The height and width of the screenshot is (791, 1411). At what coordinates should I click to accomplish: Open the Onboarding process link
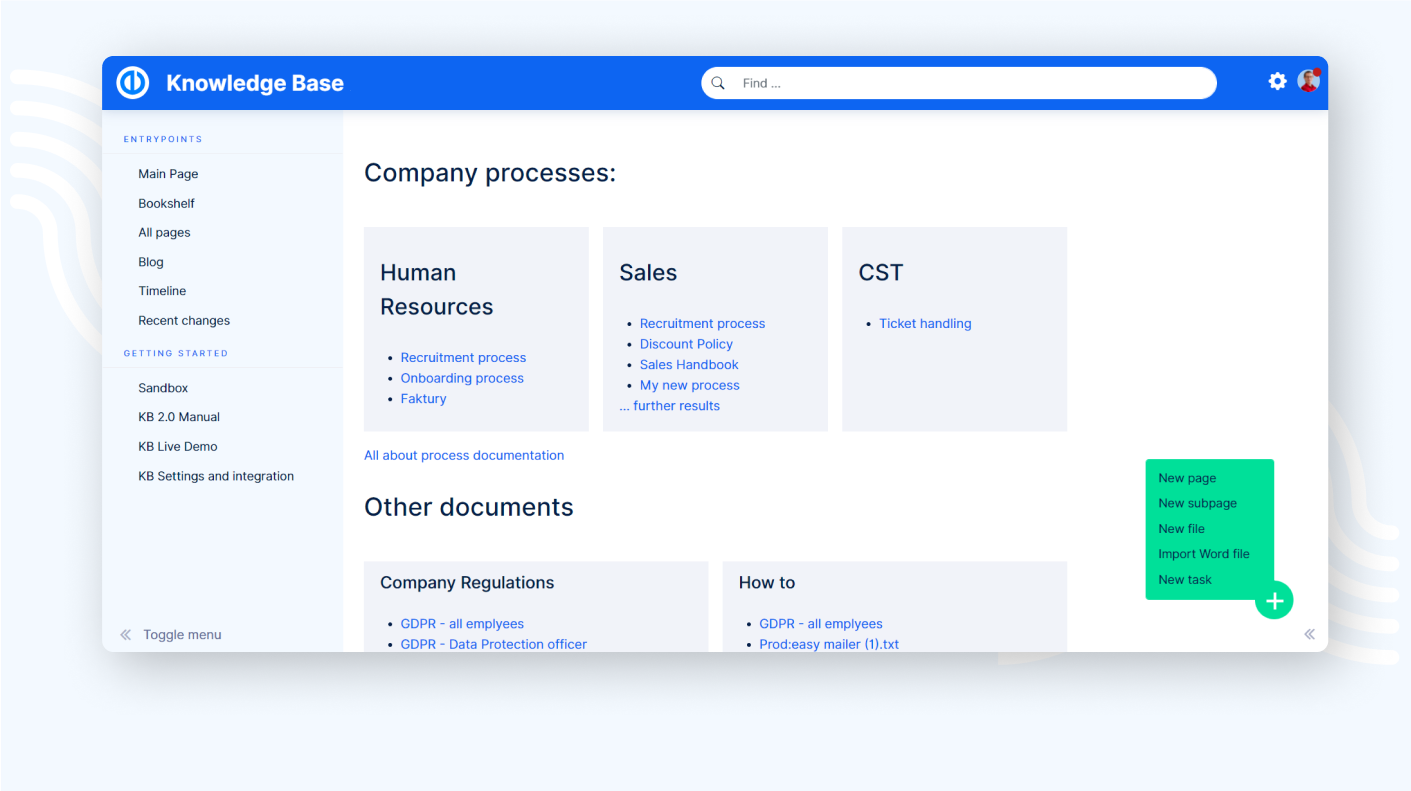pos(462,378)
